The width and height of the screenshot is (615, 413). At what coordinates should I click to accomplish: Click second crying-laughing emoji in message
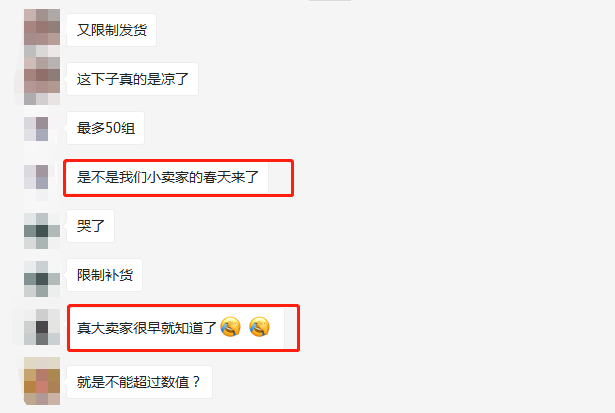[259, 327]
